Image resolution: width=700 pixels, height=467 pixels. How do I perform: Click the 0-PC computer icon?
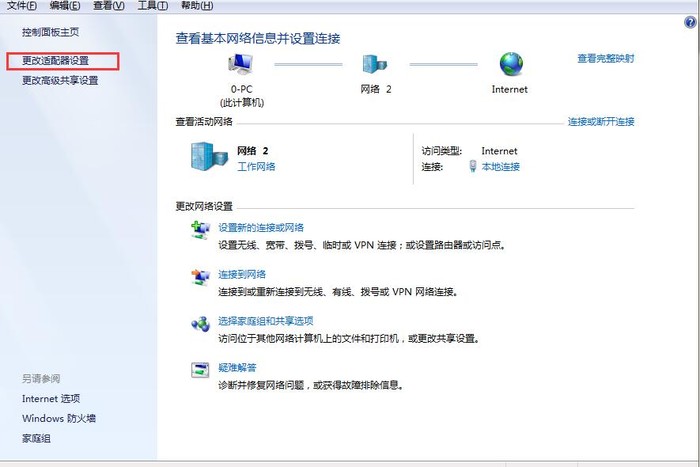(x=241, y=64)
